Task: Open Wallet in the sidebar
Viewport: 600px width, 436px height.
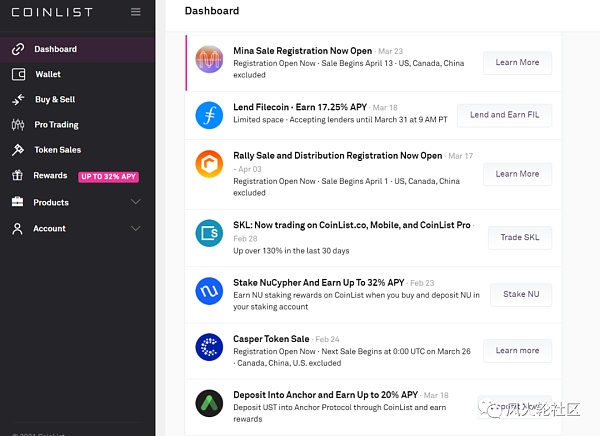Action: (x=47, y=74)
